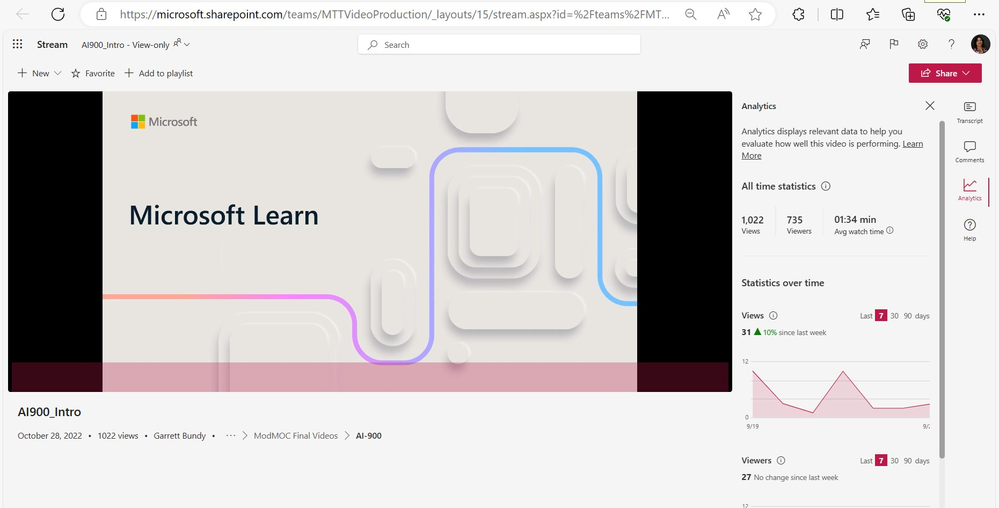999x508 pixels.
Task: Click the Analytics panel scrollbar
Action: (x=942, y=289)
